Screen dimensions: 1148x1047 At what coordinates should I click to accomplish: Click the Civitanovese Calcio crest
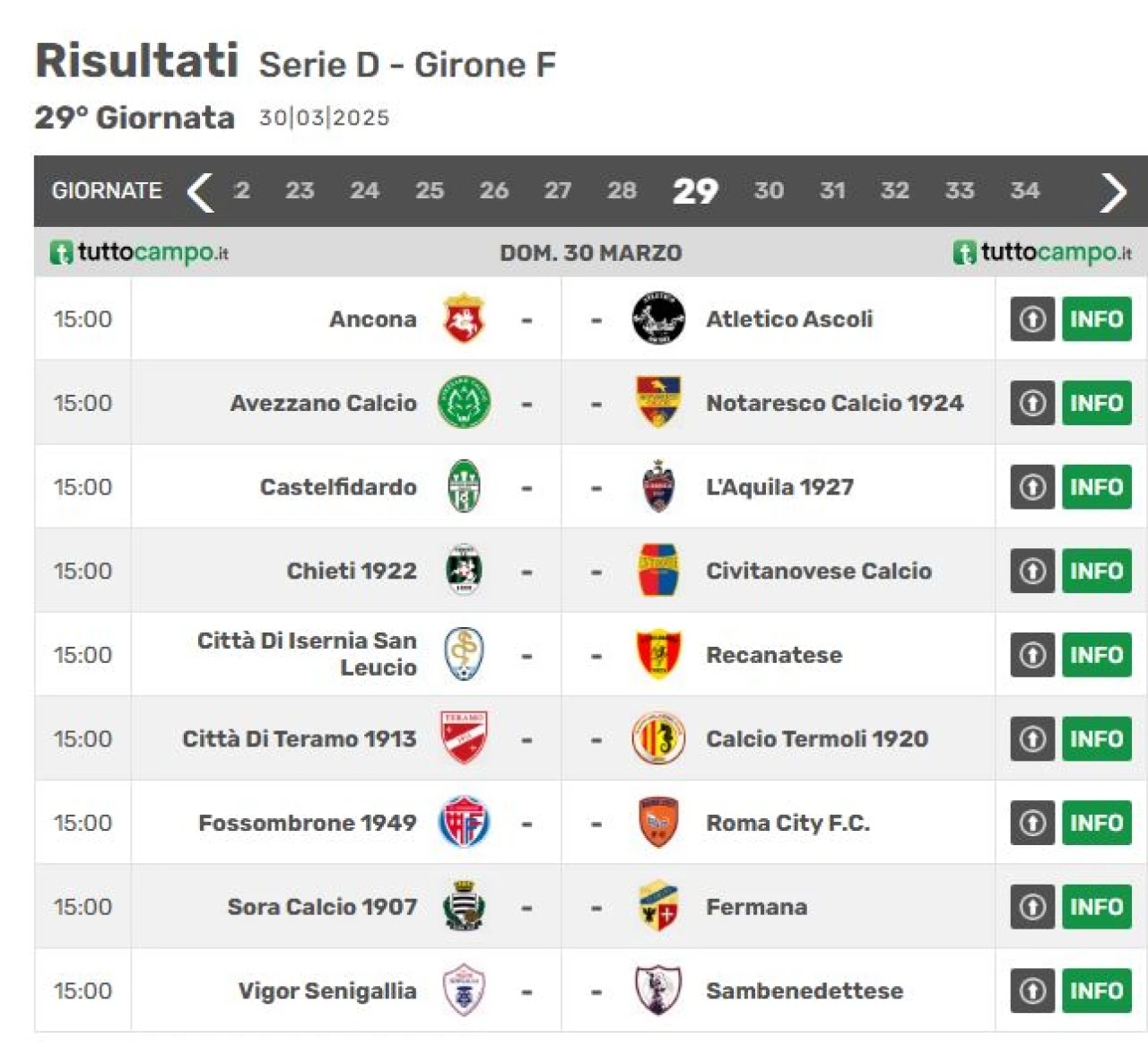click(x=658, y=571)
